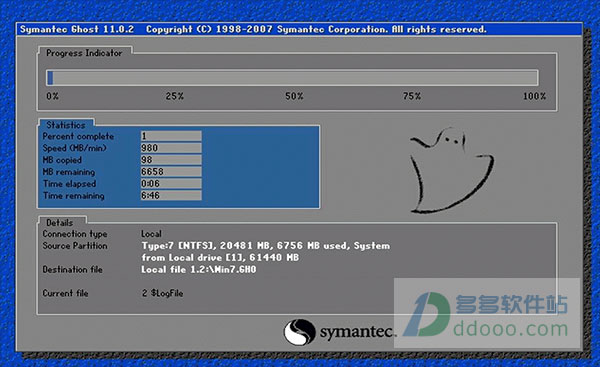The width and height of the screenshot is (600, 367).
Task: Click the Time remaining label
Action: pyautogui.click(x=73, y=196)
